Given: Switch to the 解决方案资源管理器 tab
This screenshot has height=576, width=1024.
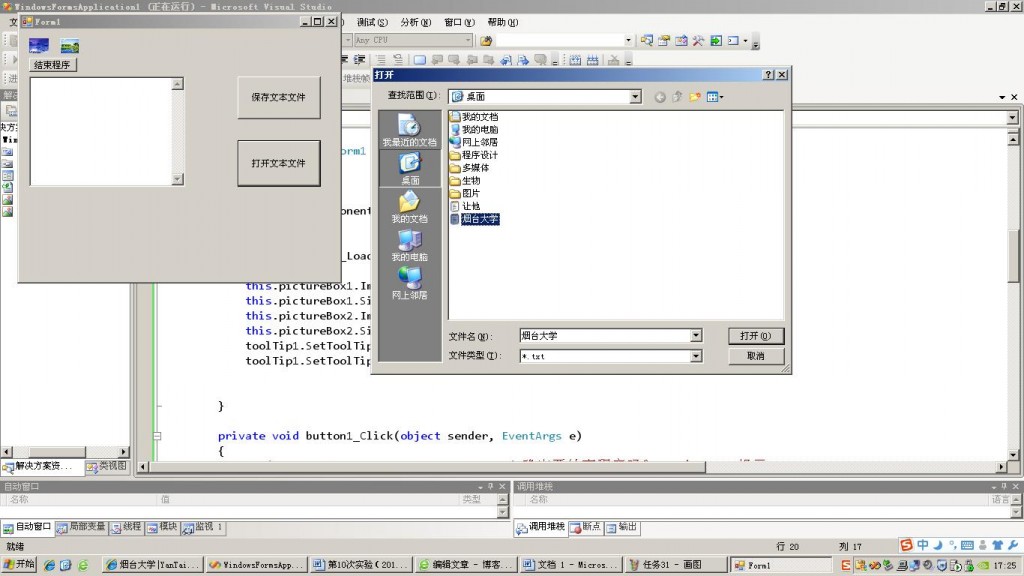Looking at the screenshot, I should (x=41, y=466).
